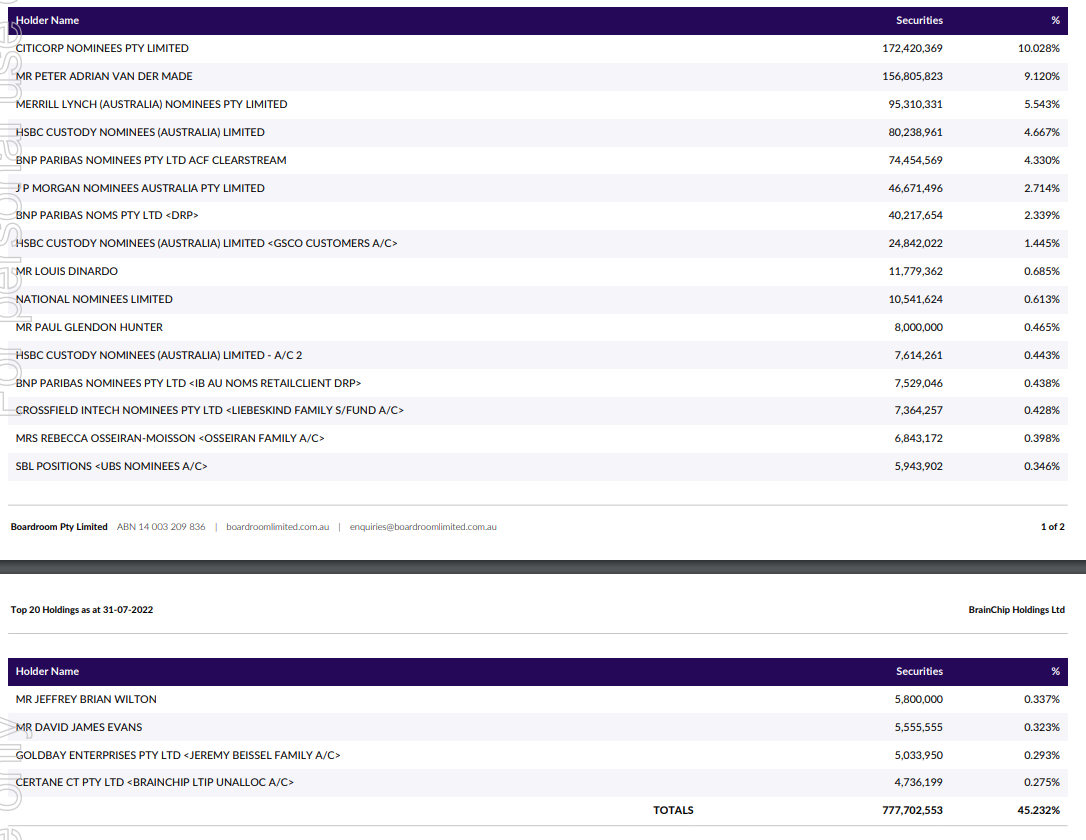The image size is (1086, 840).
Task: Click J P MORGAN NOMINEES AUSTRALIA holder name
Action: point(140,188)
